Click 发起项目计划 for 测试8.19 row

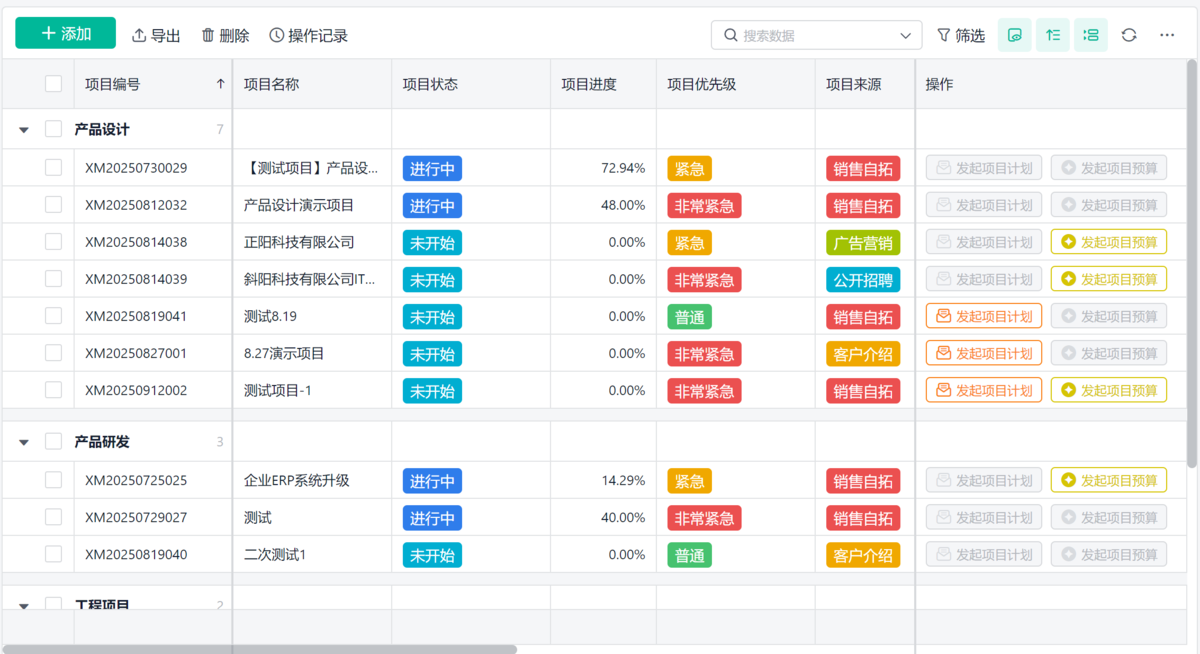tap(984, 316)
